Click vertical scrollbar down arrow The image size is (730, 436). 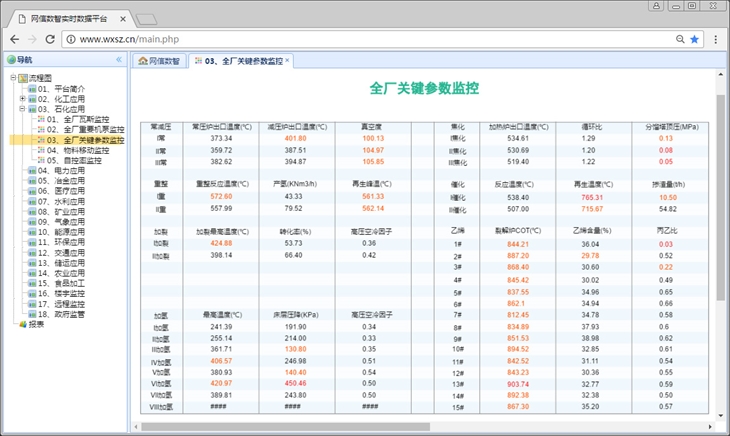(721, 416)
